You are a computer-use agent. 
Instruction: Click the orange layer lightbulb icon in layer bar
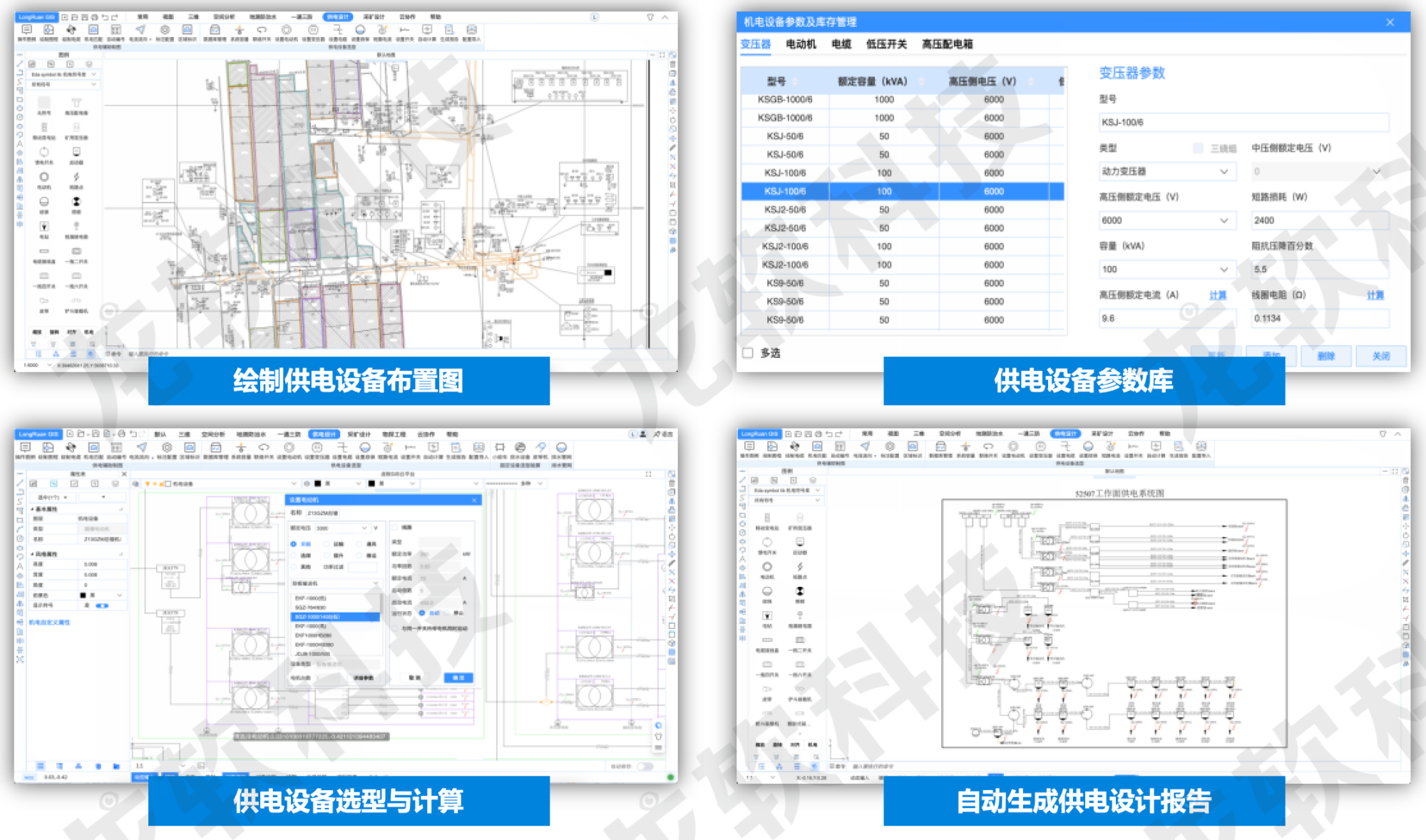click(x=148, y=483)
